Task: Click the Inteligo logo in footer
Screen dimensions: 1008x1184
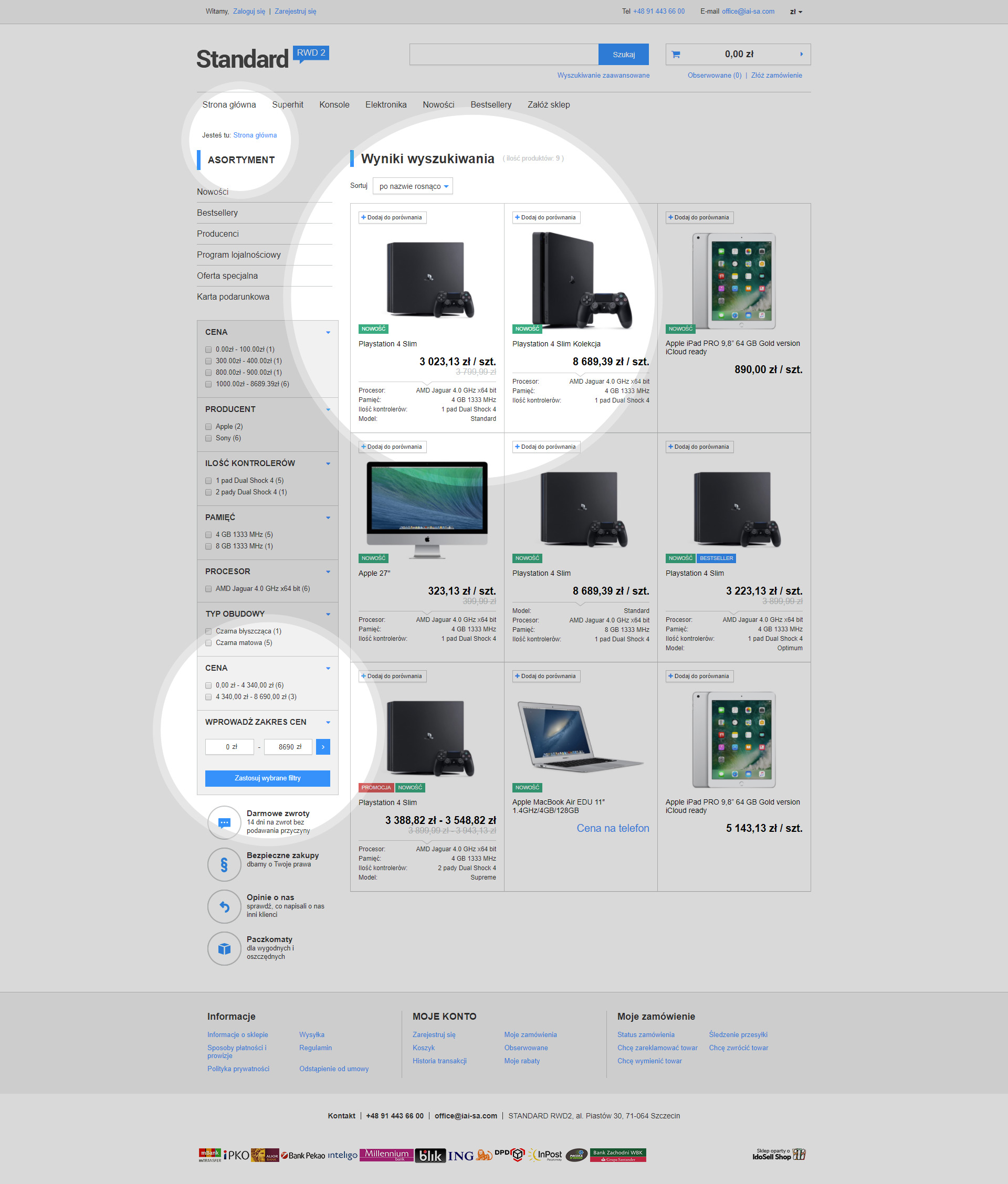Action: click(x=343, y=1155)
